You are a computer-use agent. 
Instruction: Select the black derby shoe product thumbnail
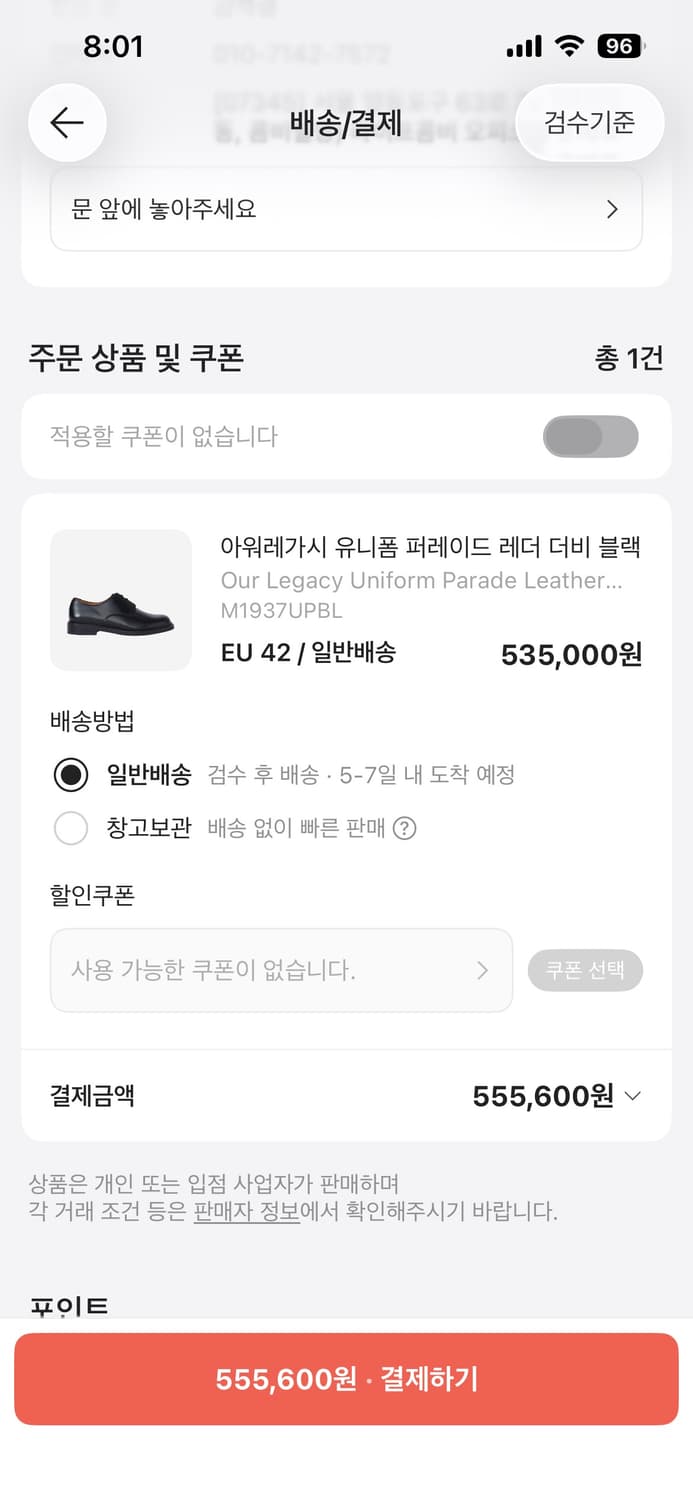point(120,601)
